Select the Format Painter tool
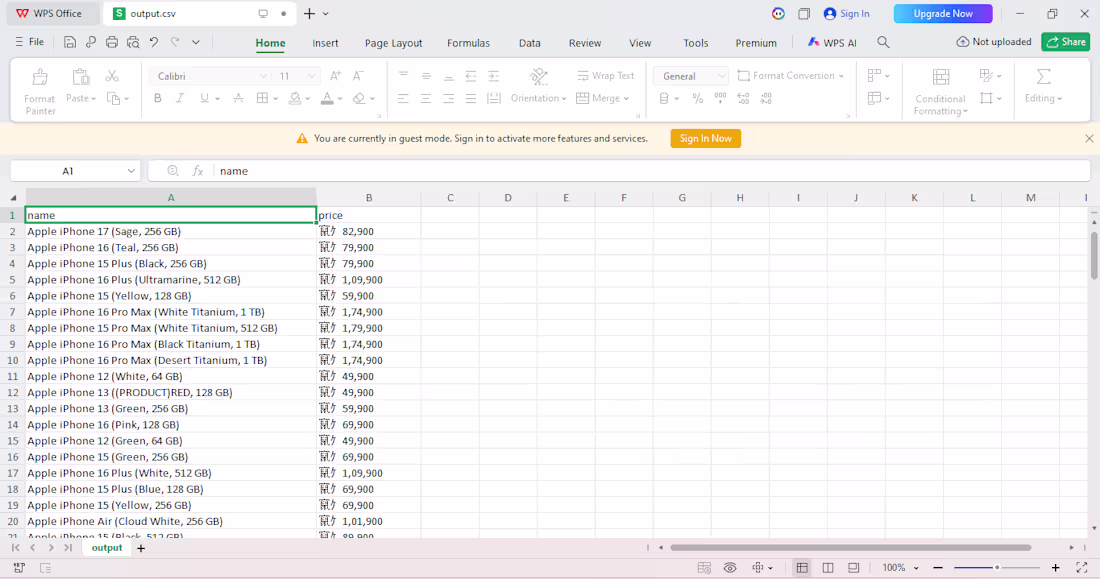 pos(40,92)
